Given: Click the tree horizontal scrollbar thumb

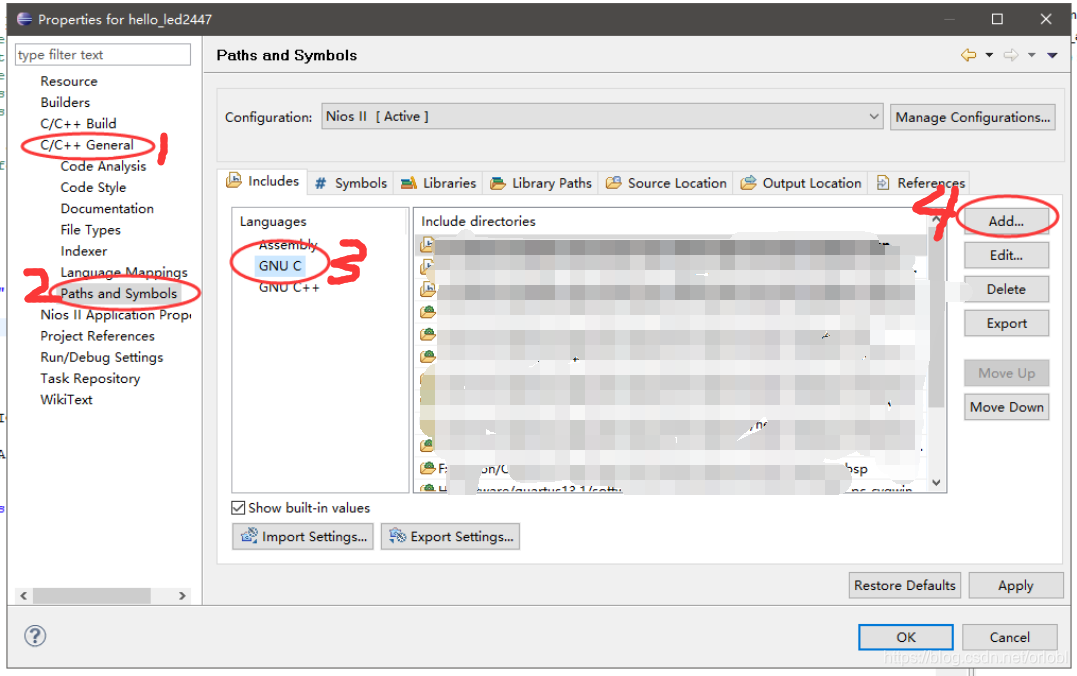Looking at the screenshot, I should (91, 596).
